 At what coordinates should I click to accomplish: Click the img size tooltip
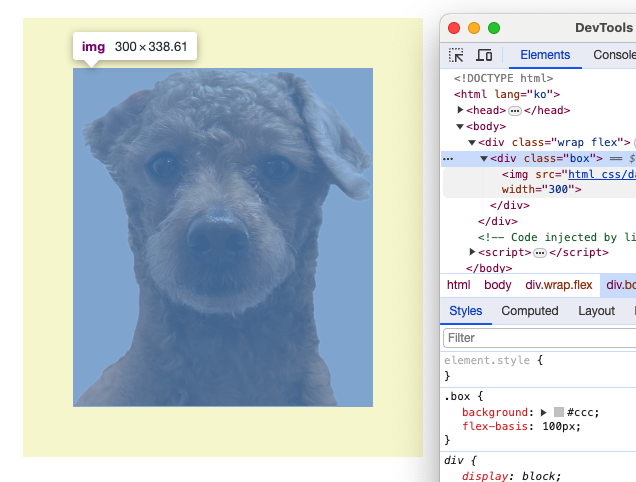tap(135, 47)
